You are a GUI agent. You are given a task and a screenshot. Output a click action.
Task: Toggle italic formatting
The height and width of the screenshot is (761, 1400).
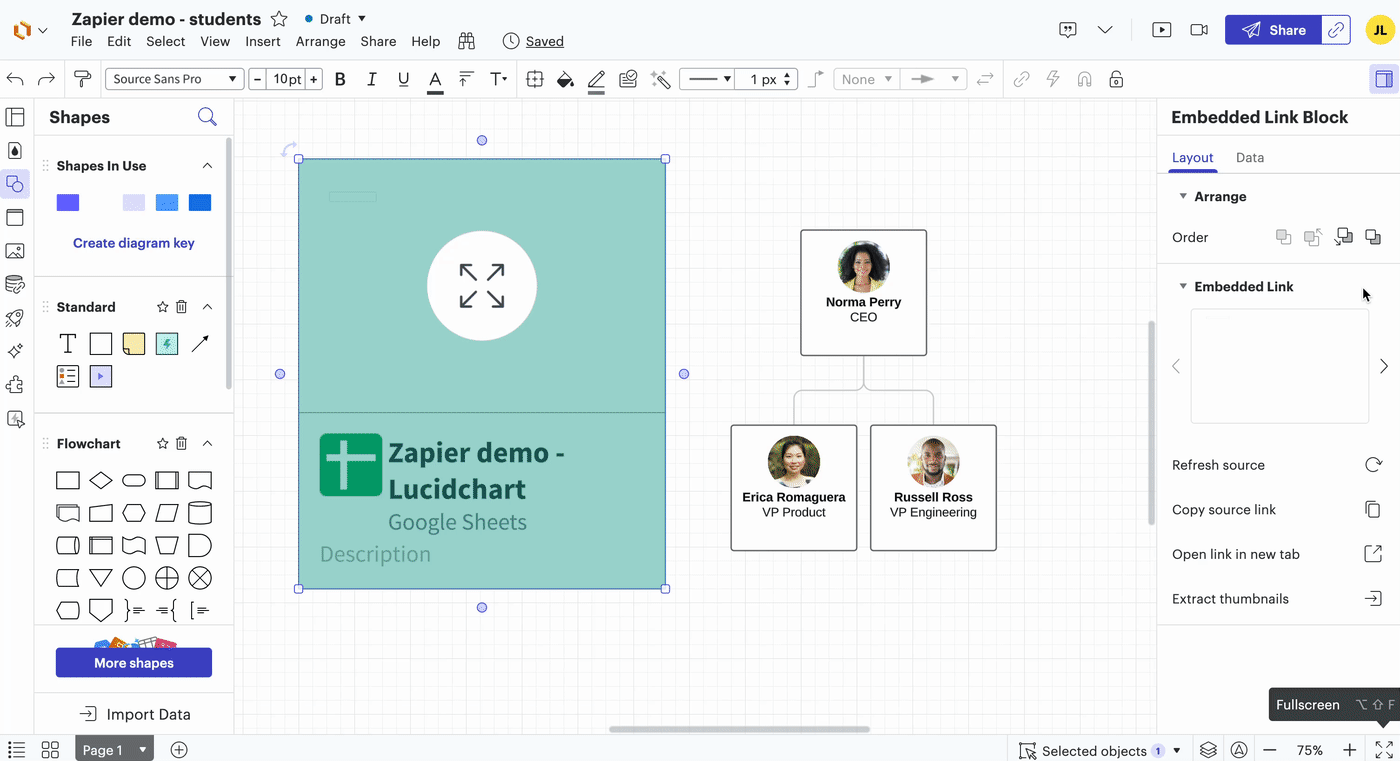(x=372, y=79)
